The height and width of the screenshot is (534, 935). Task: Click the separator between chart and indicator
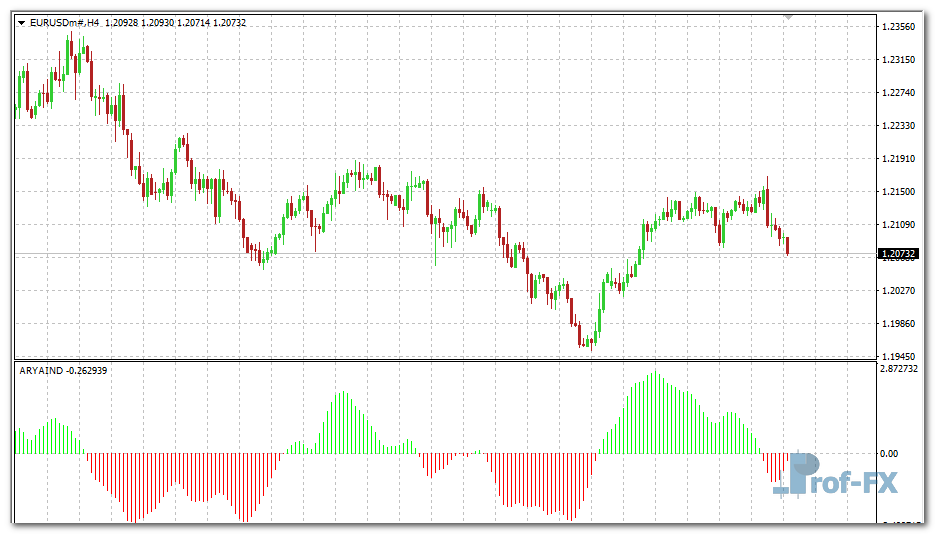point(440,361)
